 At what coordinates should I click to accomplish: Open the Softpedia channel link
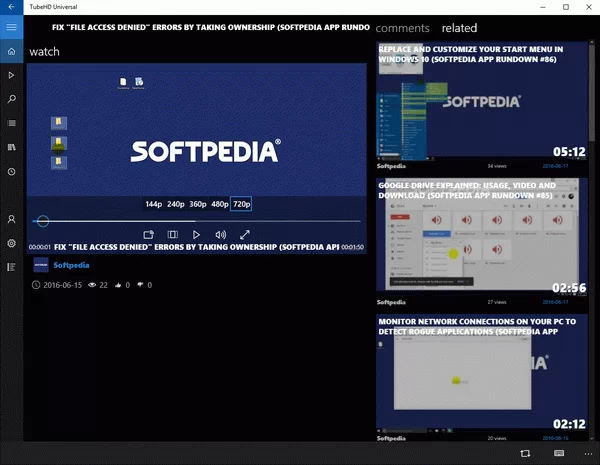pos(71,265)
